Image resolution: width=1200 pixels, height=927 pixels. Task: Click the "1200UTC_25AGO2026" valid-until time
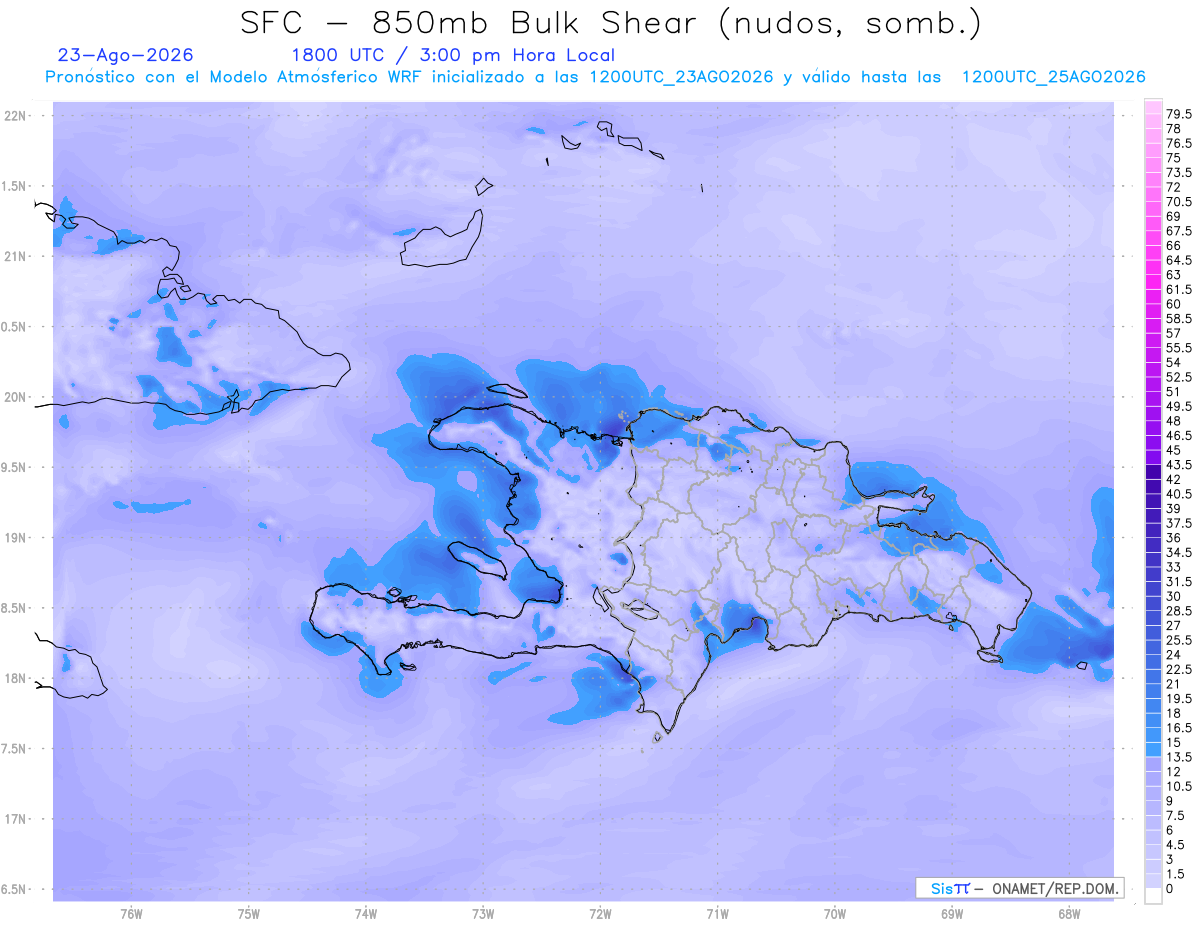[1053, 77]
